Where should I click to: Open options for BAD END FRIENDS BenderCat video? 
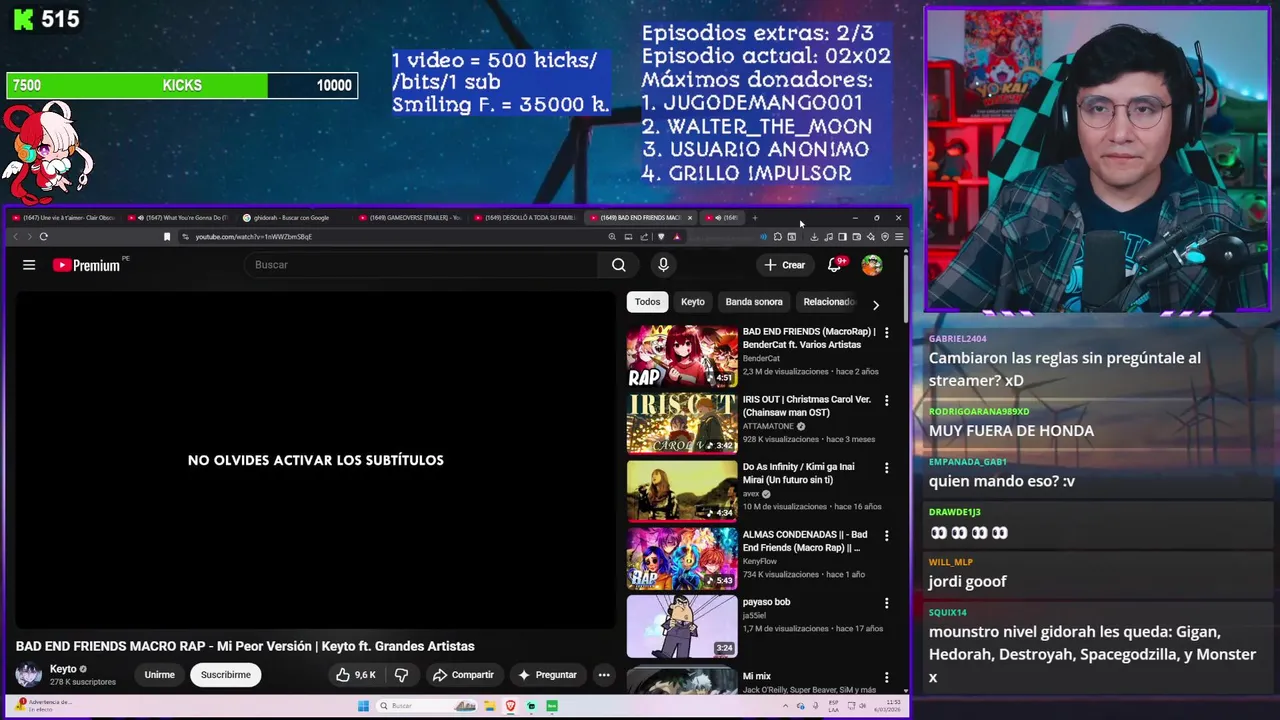[886, 332]
